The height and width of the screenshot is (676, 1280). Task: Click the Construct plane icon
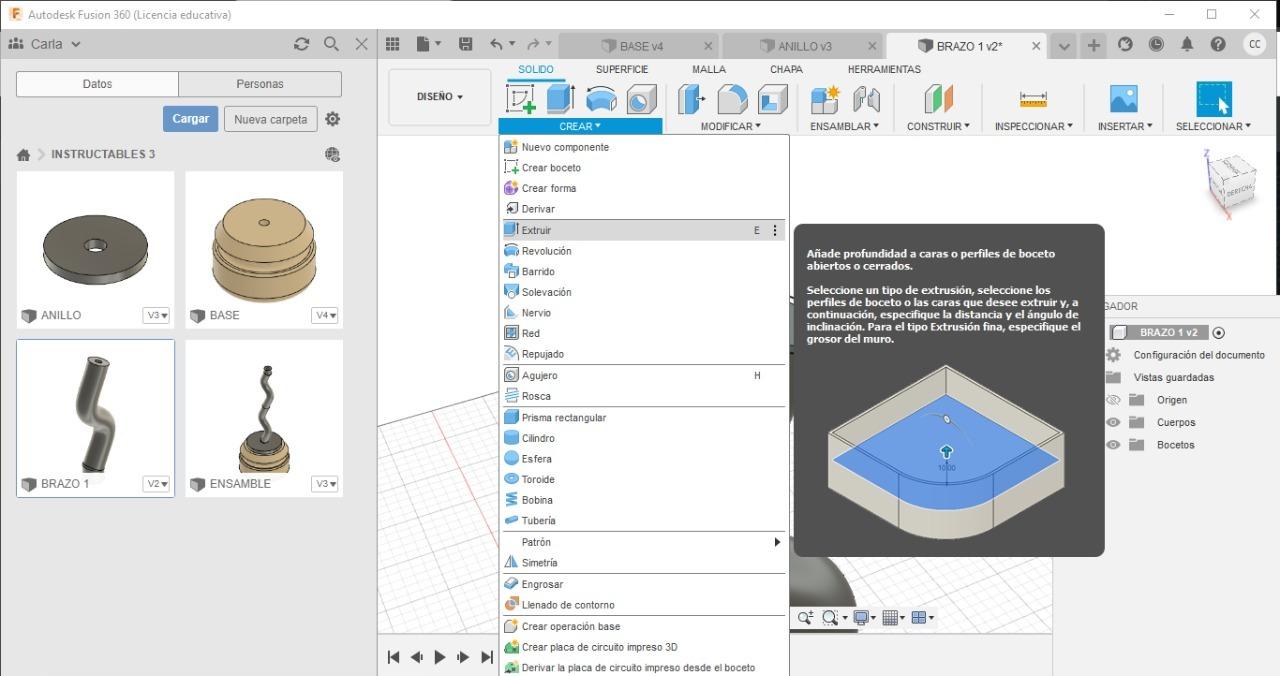coord(939,99)
